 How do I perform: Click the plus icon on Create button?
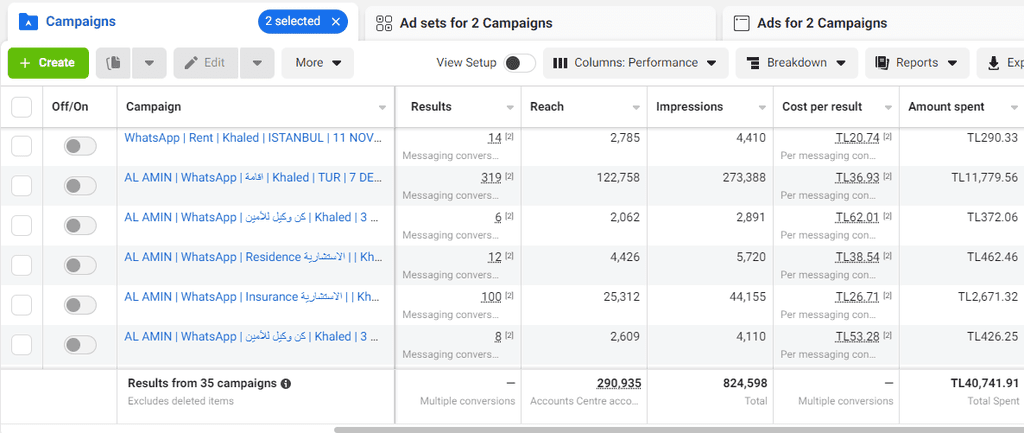coord(25,63)
